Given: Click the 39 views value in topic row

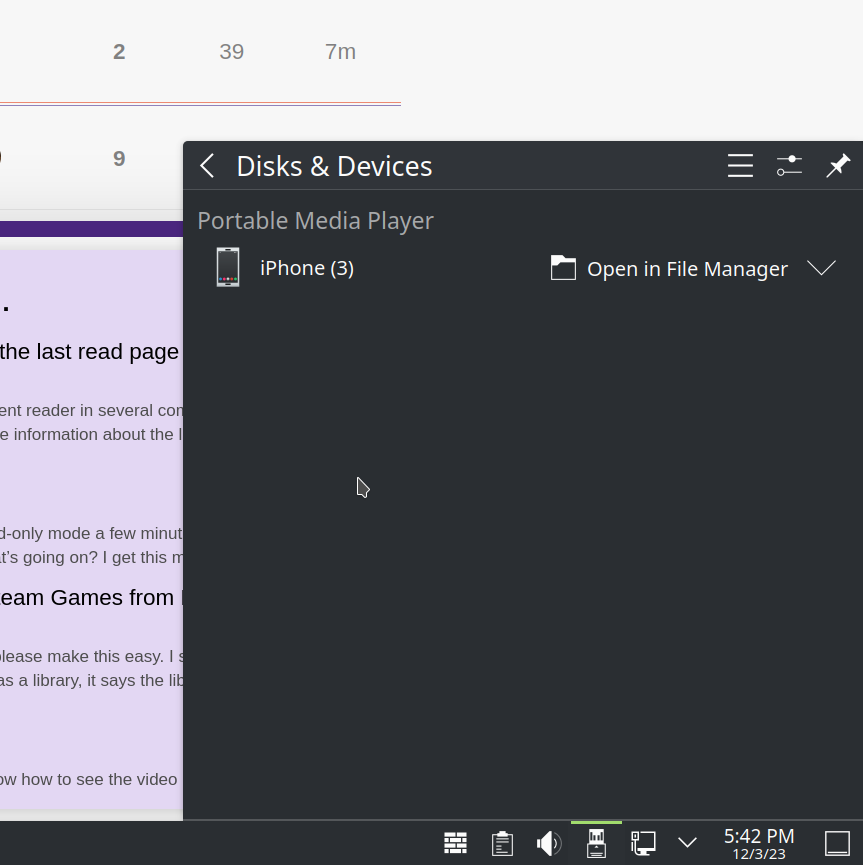Looking at the screenshot, I should 232,52.
